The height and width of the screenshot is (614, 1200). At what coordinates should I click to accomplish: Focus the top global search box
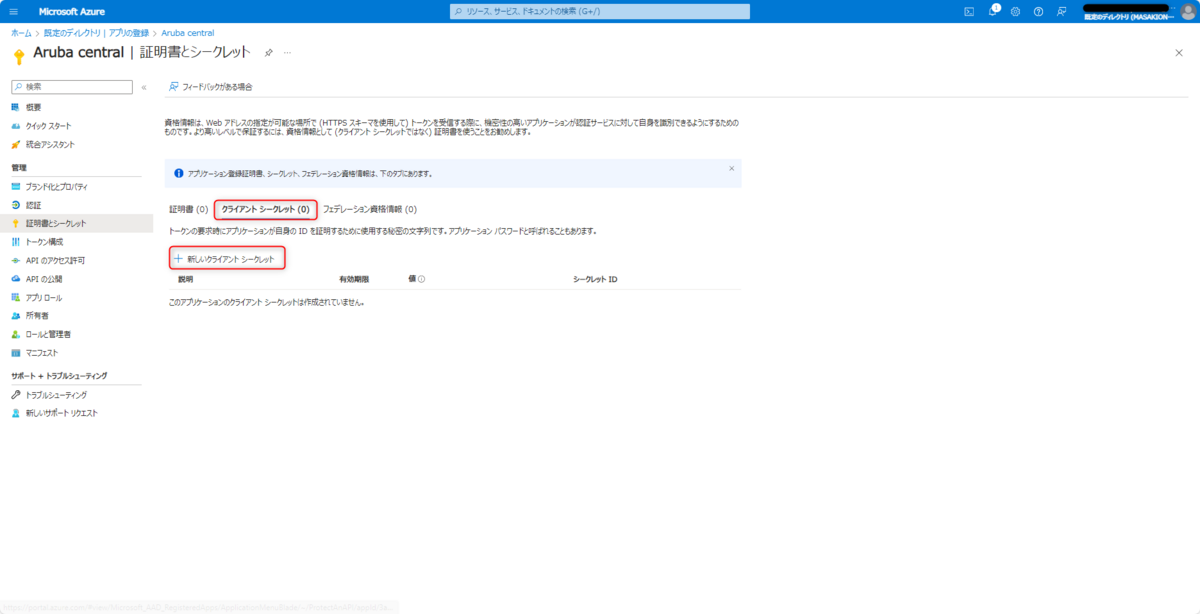(600, 11)
